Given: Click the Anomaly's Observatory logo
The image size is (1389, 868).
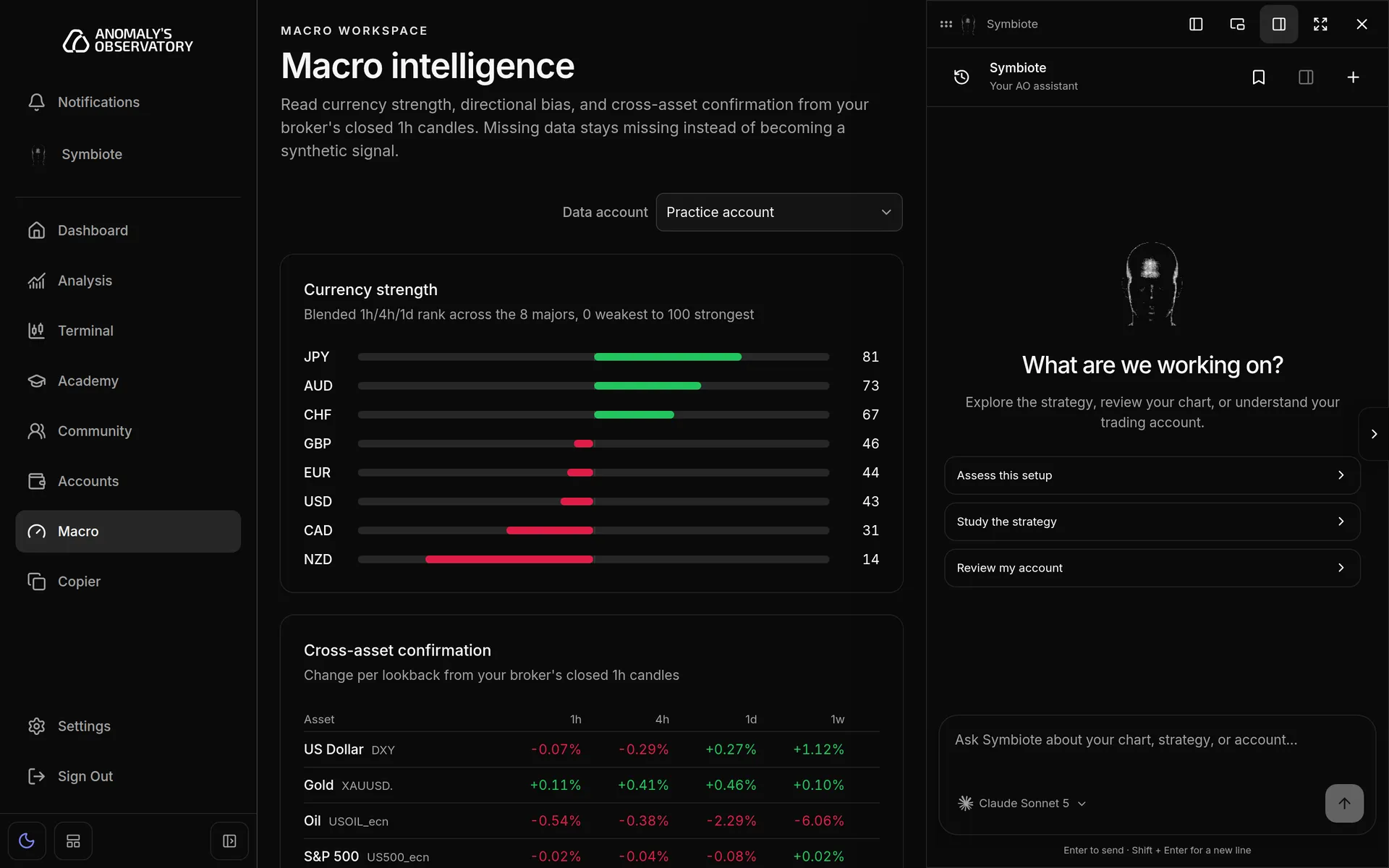Looking at the screenshot, I should (128, 41).
